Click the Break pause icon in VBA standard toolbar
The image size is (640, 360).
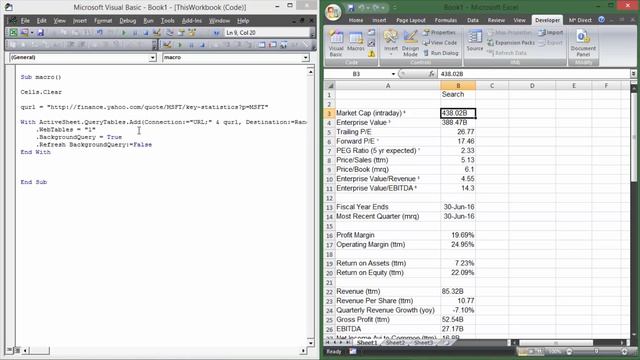[x=135, y=32]
